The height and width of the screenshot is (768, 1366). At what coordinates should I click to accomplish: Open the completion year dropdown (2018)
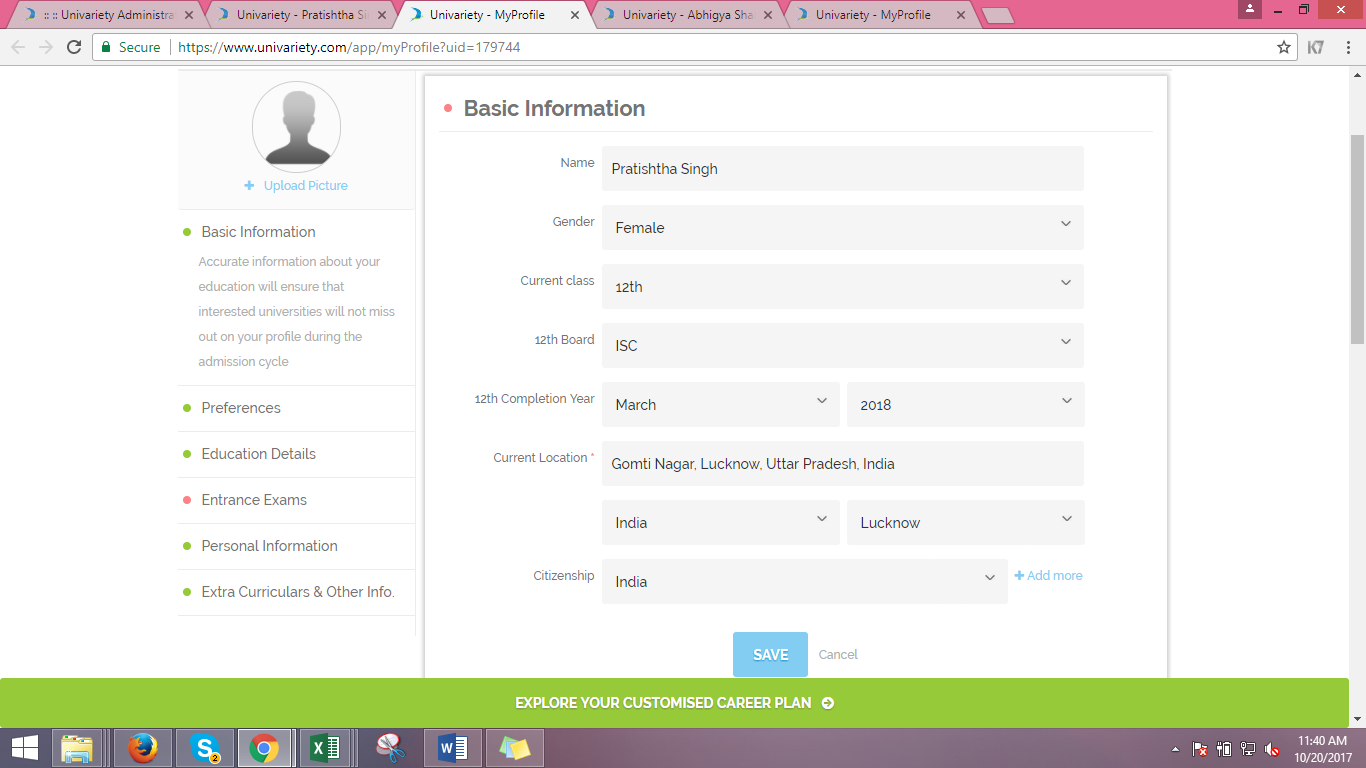[x=966, y=405]
